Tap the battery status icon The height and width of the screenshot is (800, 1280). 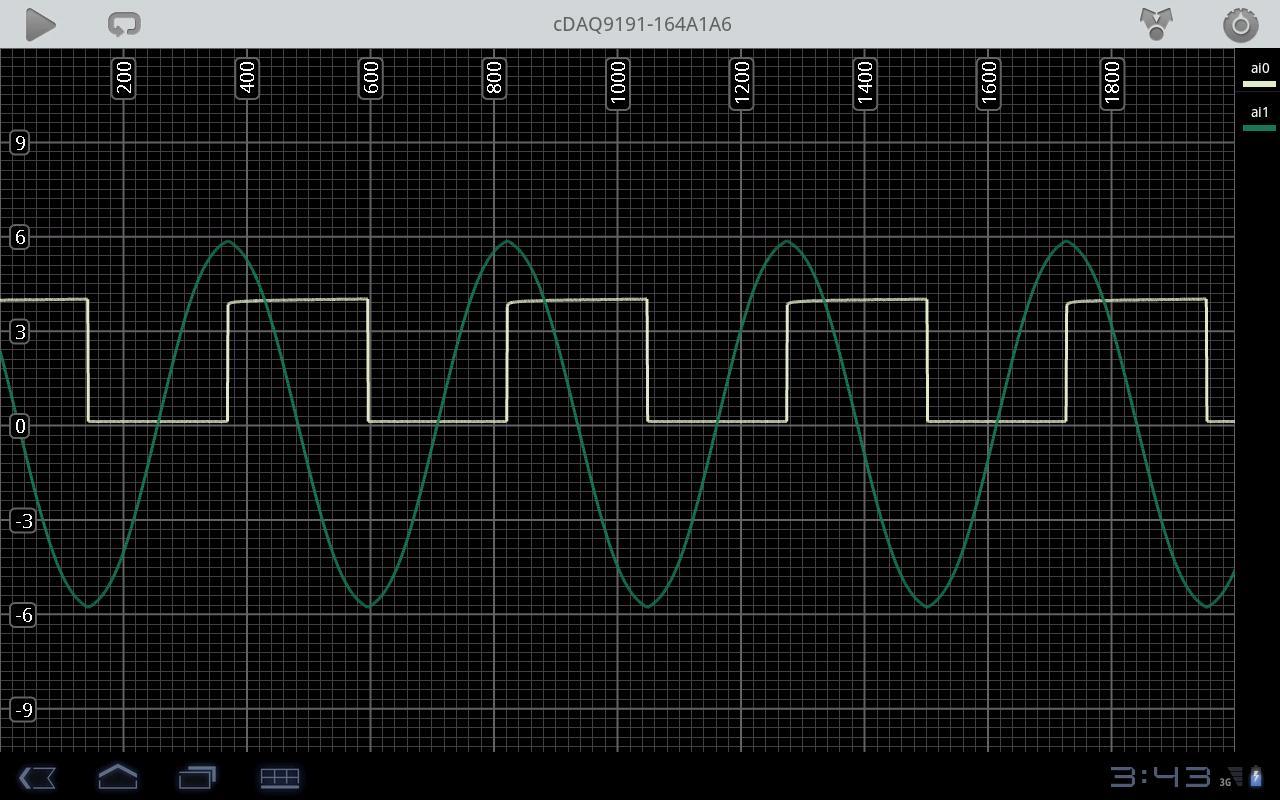click(1256, 777)
